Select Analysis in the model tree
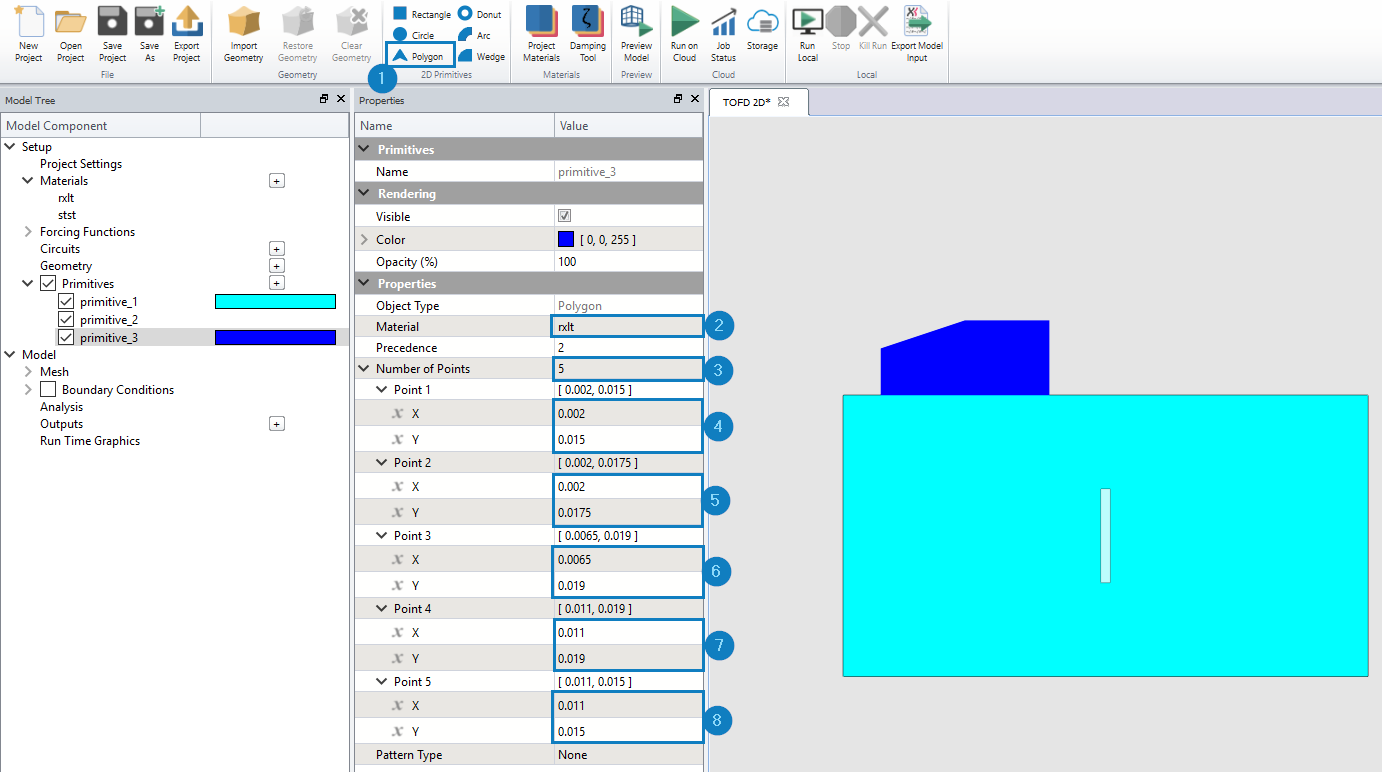Screen dimensions: 1382x772 pos(61,407)
